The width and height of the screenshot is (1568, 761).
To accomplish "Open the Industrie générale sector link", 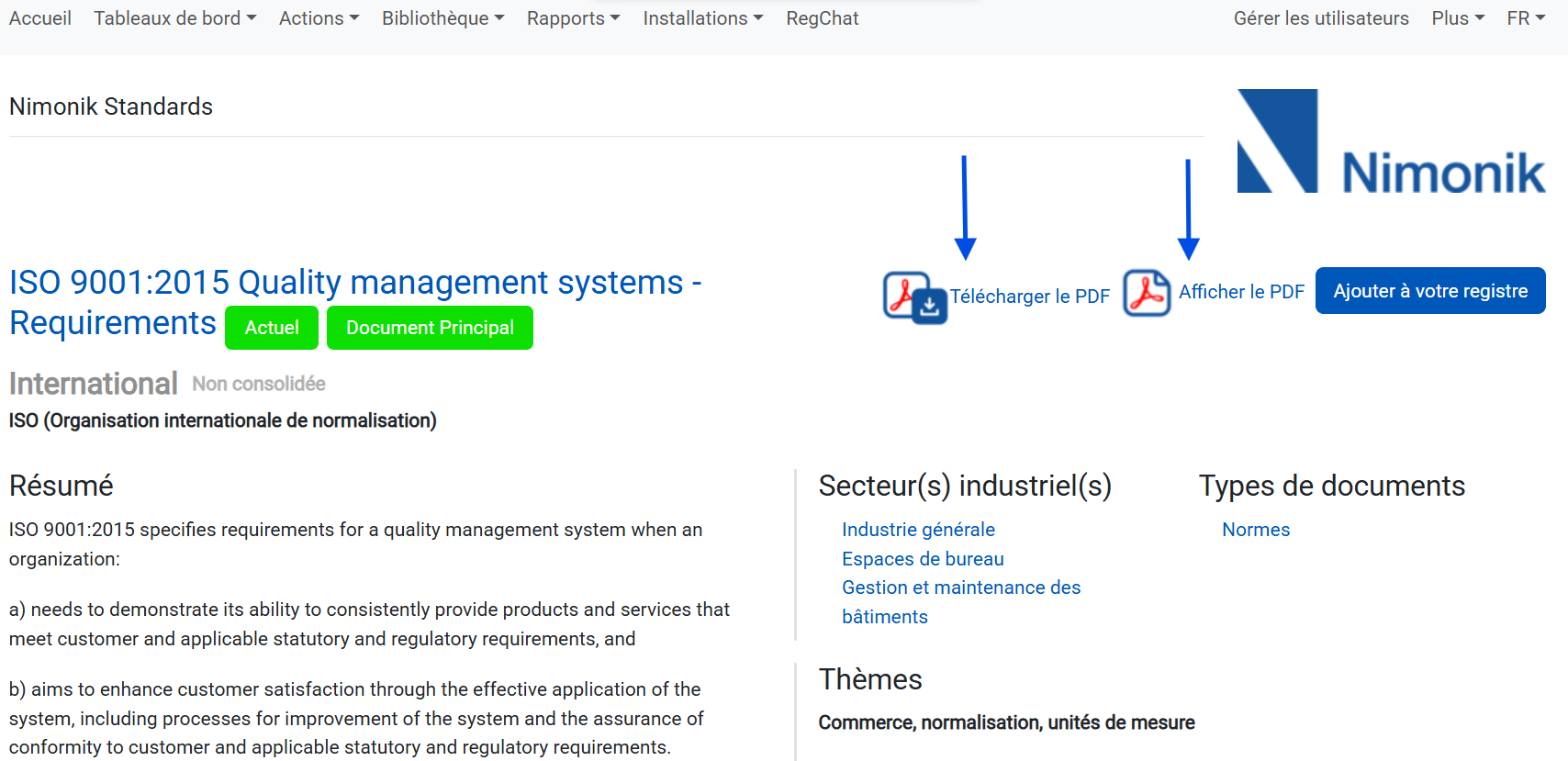I will point(918,530).
